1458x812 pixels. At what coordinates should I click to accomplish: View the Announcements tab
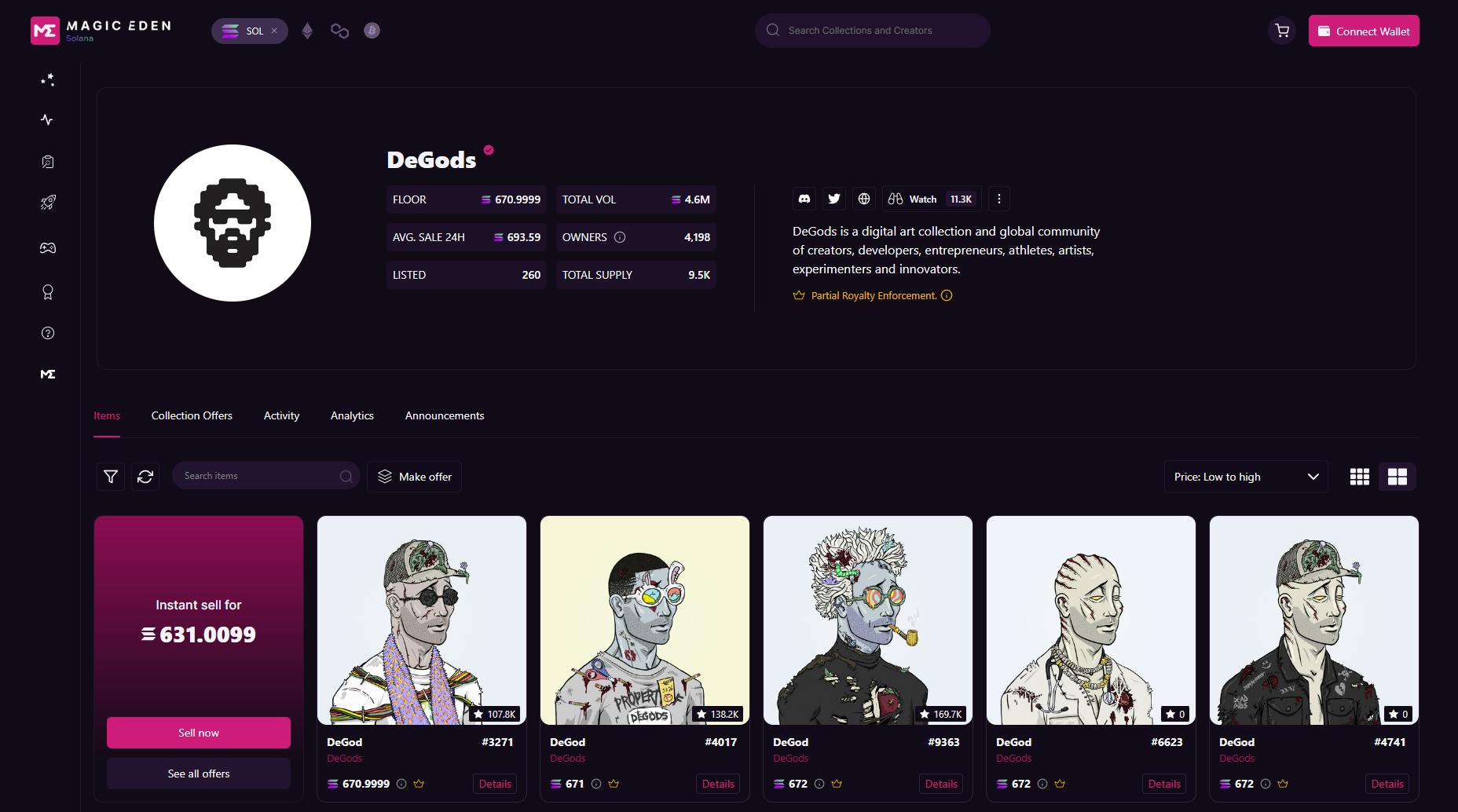pyautogui.click(x=445, y=415)
